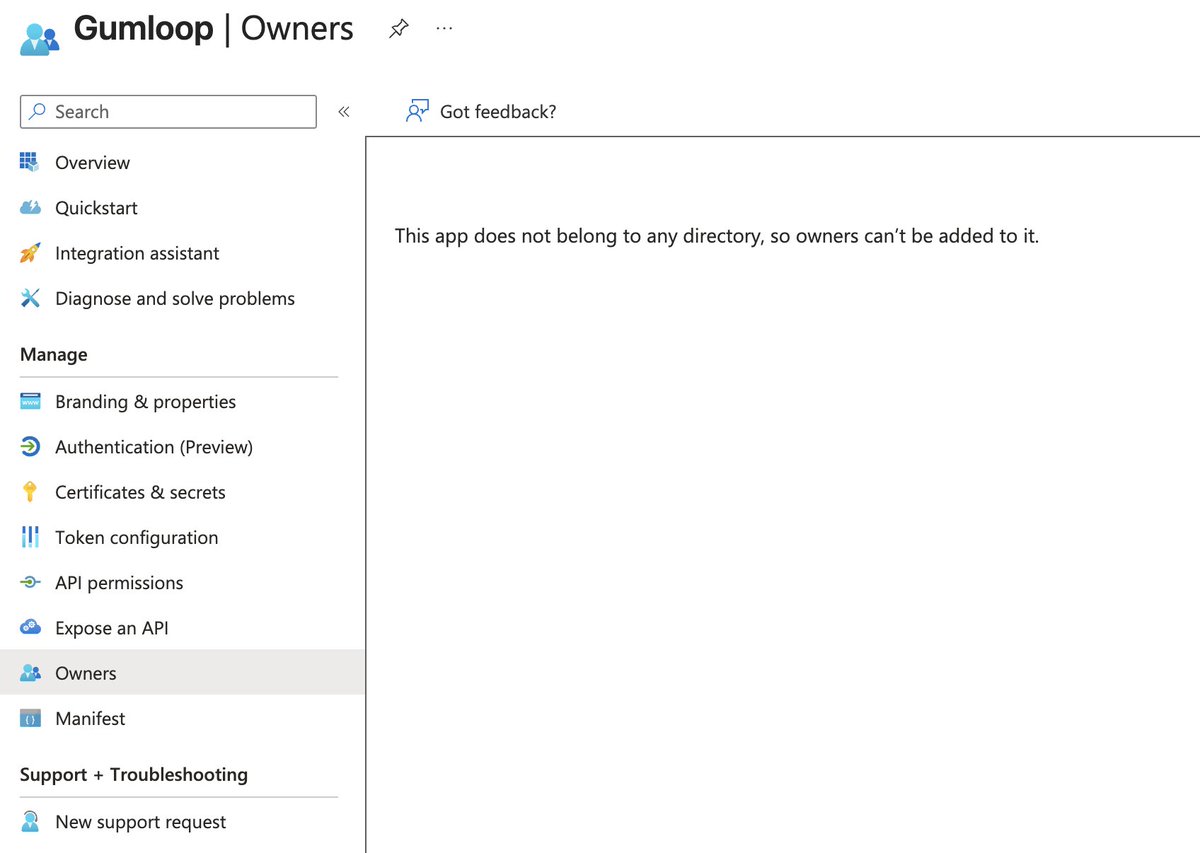Open the ellipsis more options menu

[x=445, y=29]
